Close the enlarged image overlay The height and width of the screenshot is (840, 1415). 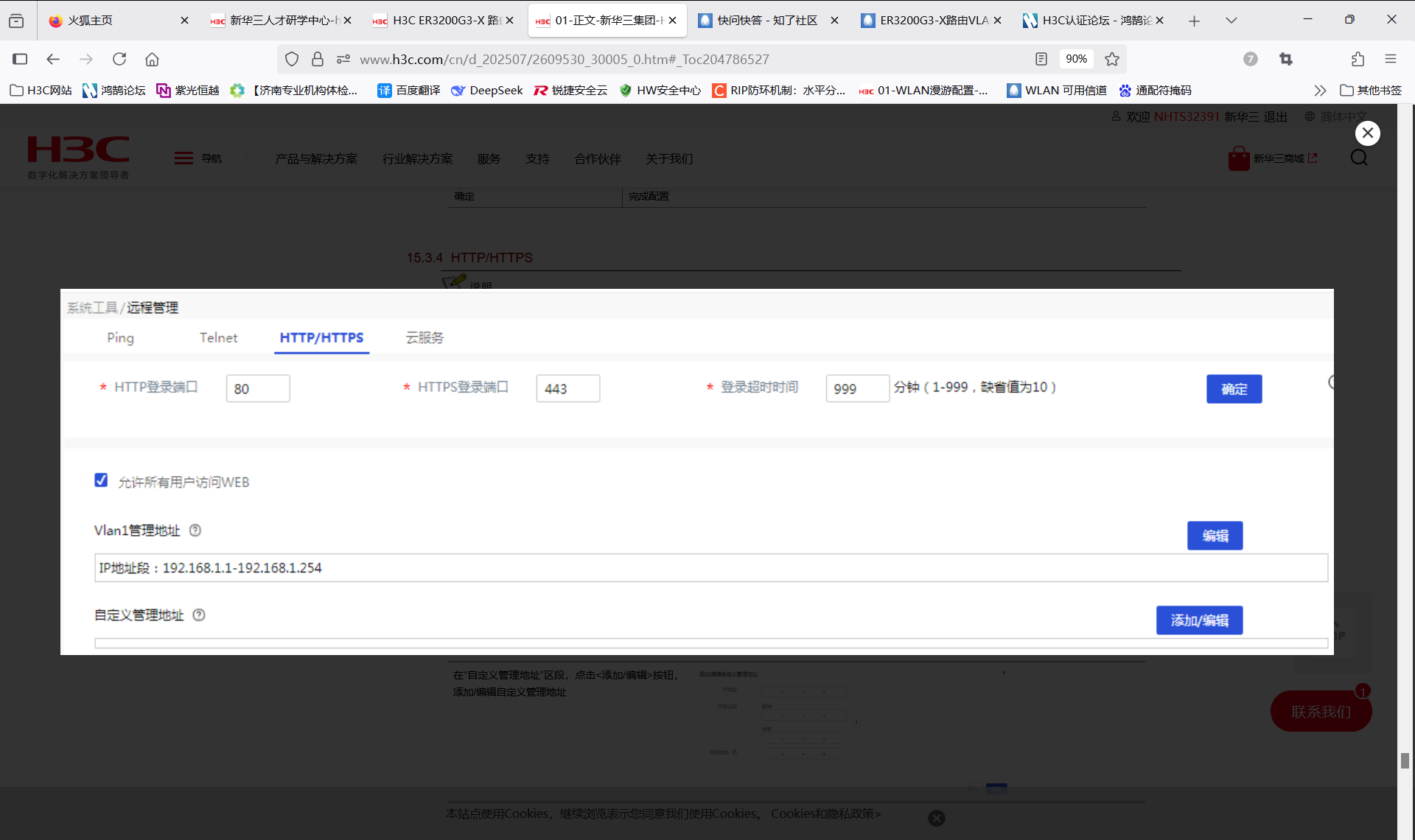point(1367,133)
